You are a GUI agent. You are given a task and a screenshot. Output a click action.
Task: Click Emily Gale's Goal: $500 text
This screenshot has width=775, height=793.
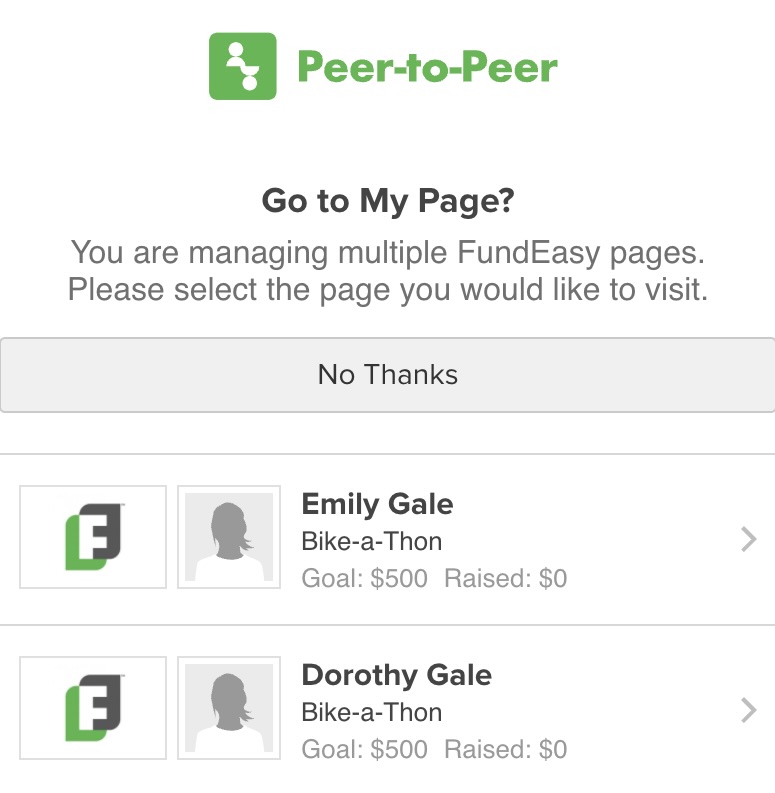click(364, 578)
